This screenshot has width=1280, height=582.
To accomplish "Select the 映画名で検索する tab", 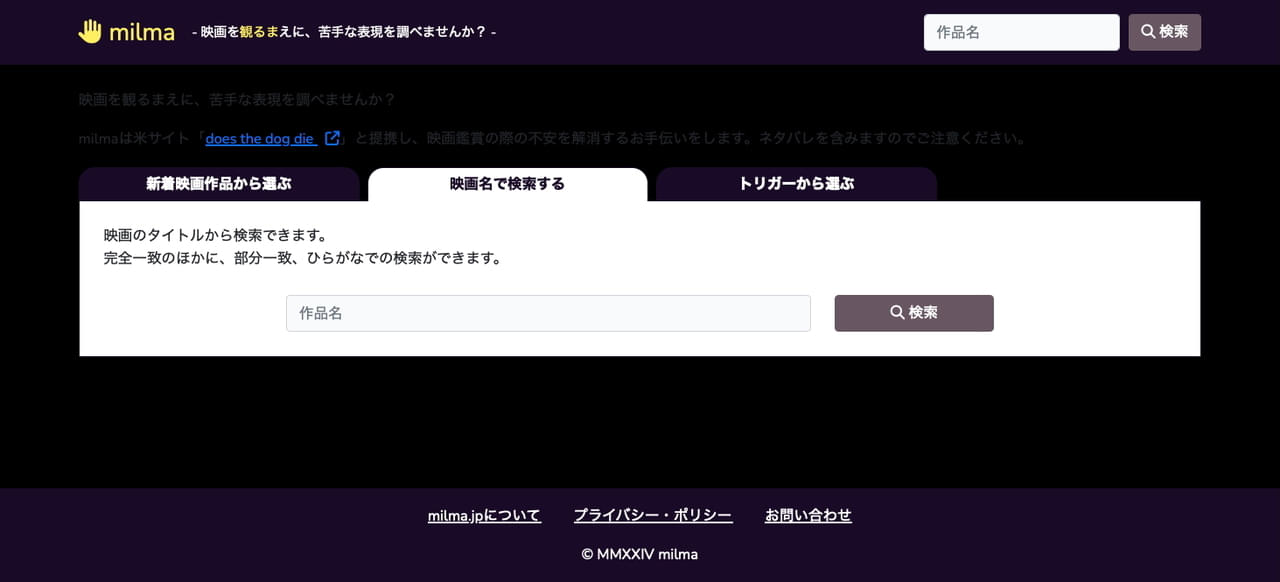I will (507, 183).
